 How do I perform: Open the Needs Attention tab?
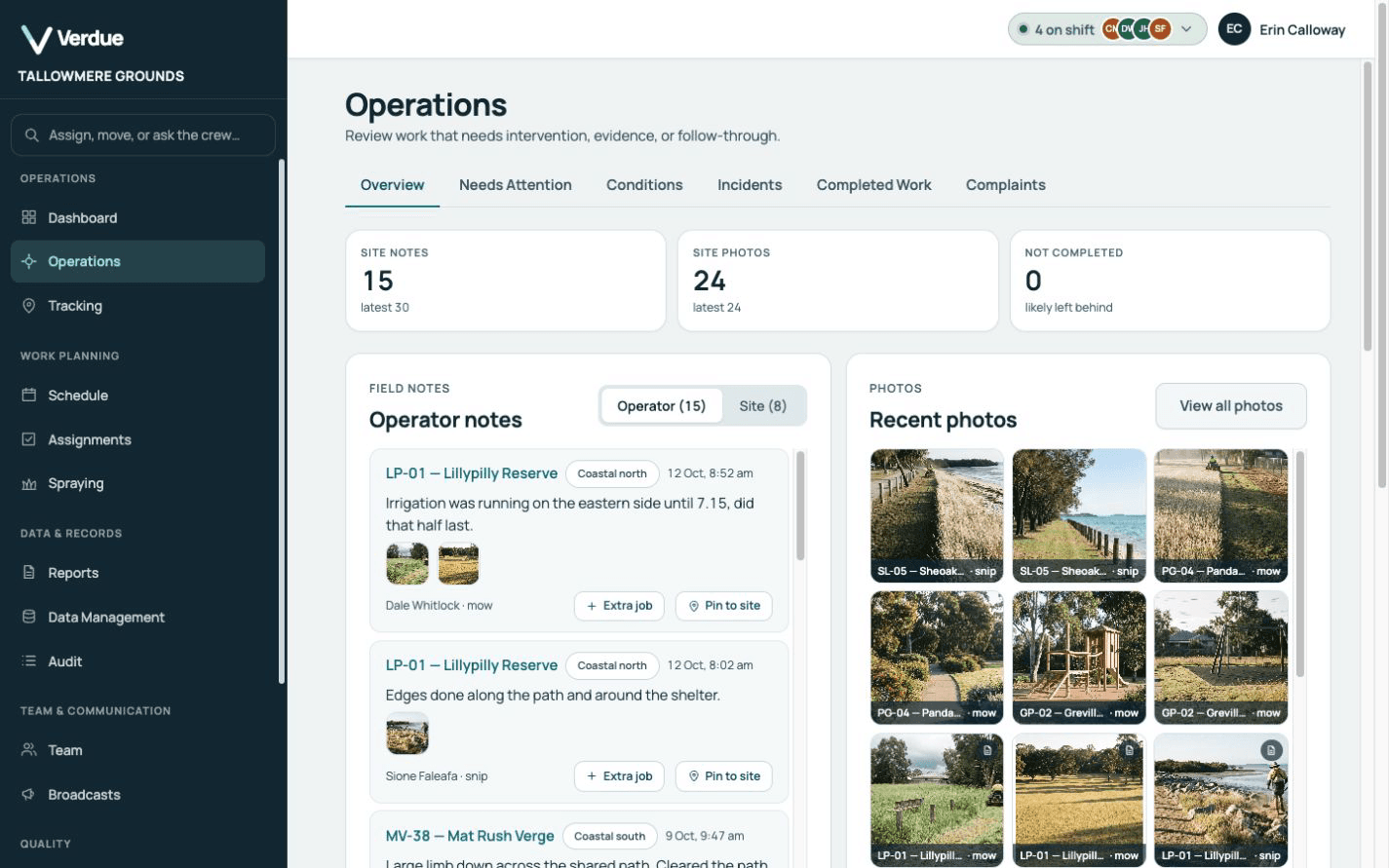[x=516, y=185]
